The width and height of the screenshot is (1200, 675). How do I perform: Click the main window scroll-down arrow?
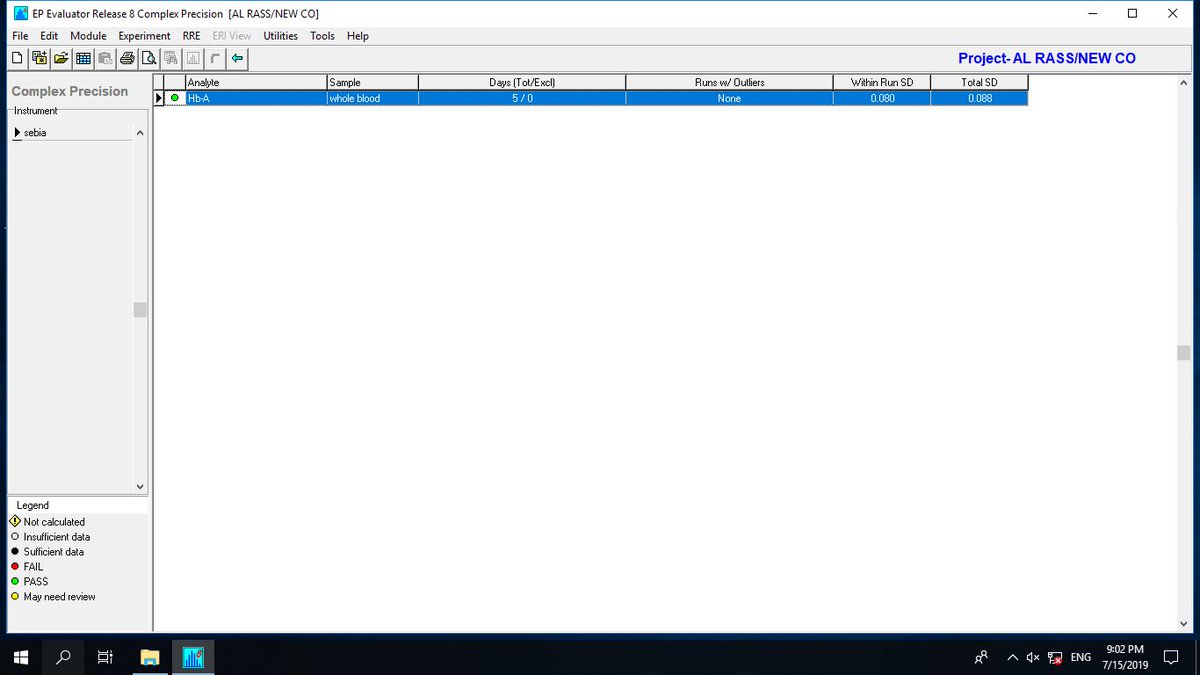click(1184, 623)
